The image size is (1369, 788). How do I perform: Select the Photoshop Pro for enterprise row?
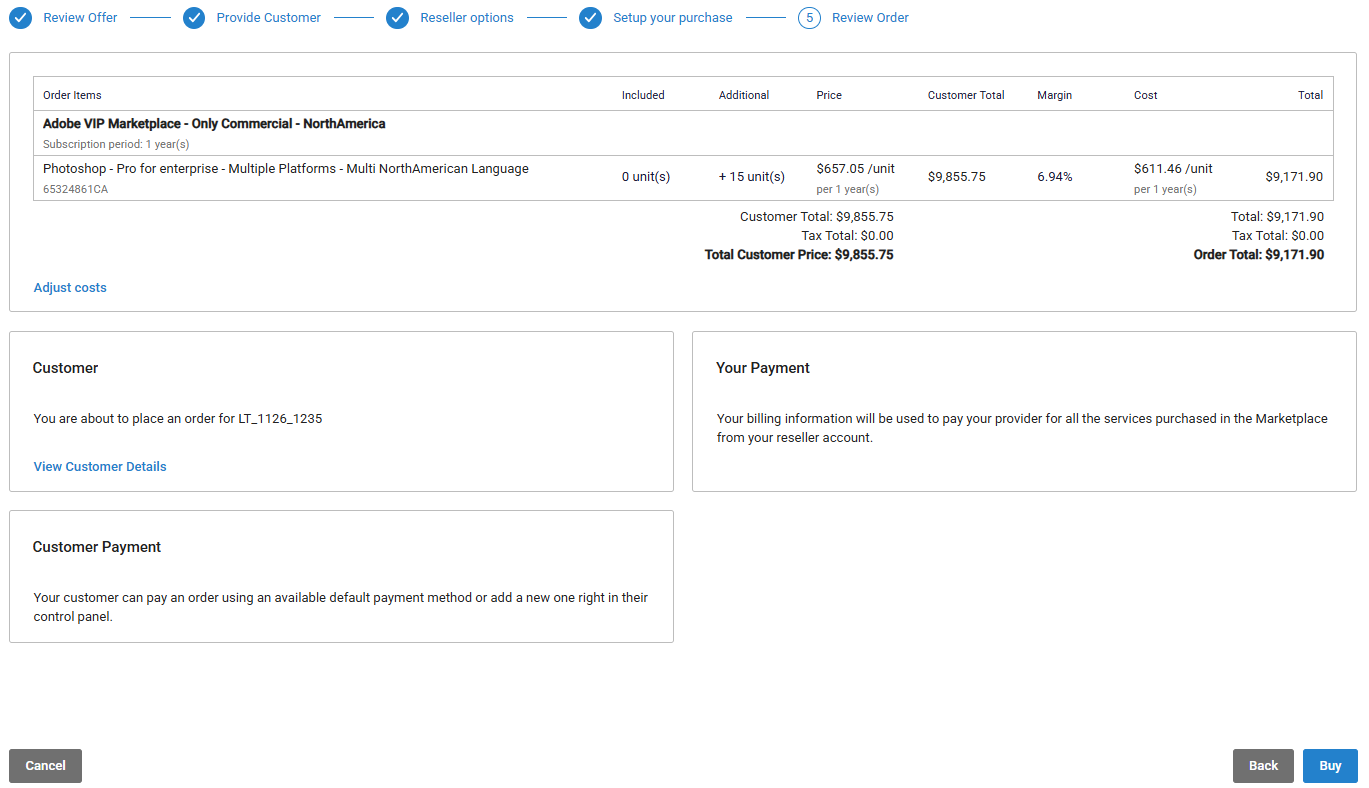[x=285, y=169]
